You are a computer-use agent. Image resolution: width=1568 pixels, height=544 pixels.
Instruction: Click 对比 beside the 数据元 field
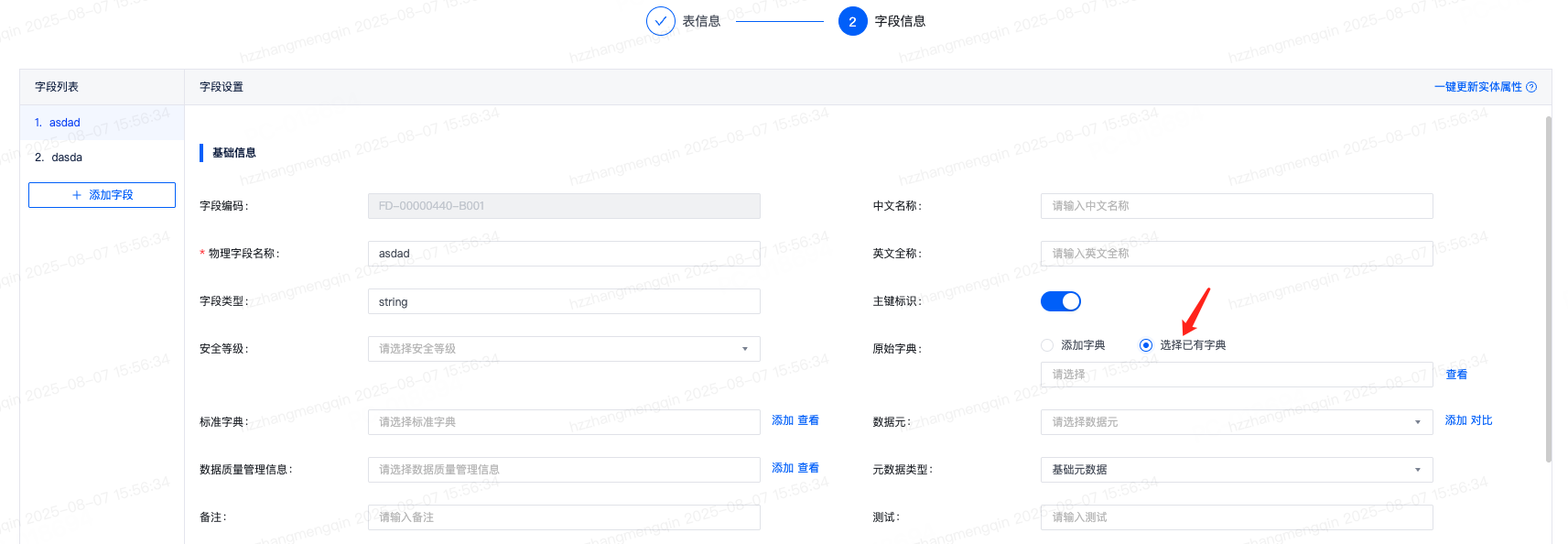1481,420
